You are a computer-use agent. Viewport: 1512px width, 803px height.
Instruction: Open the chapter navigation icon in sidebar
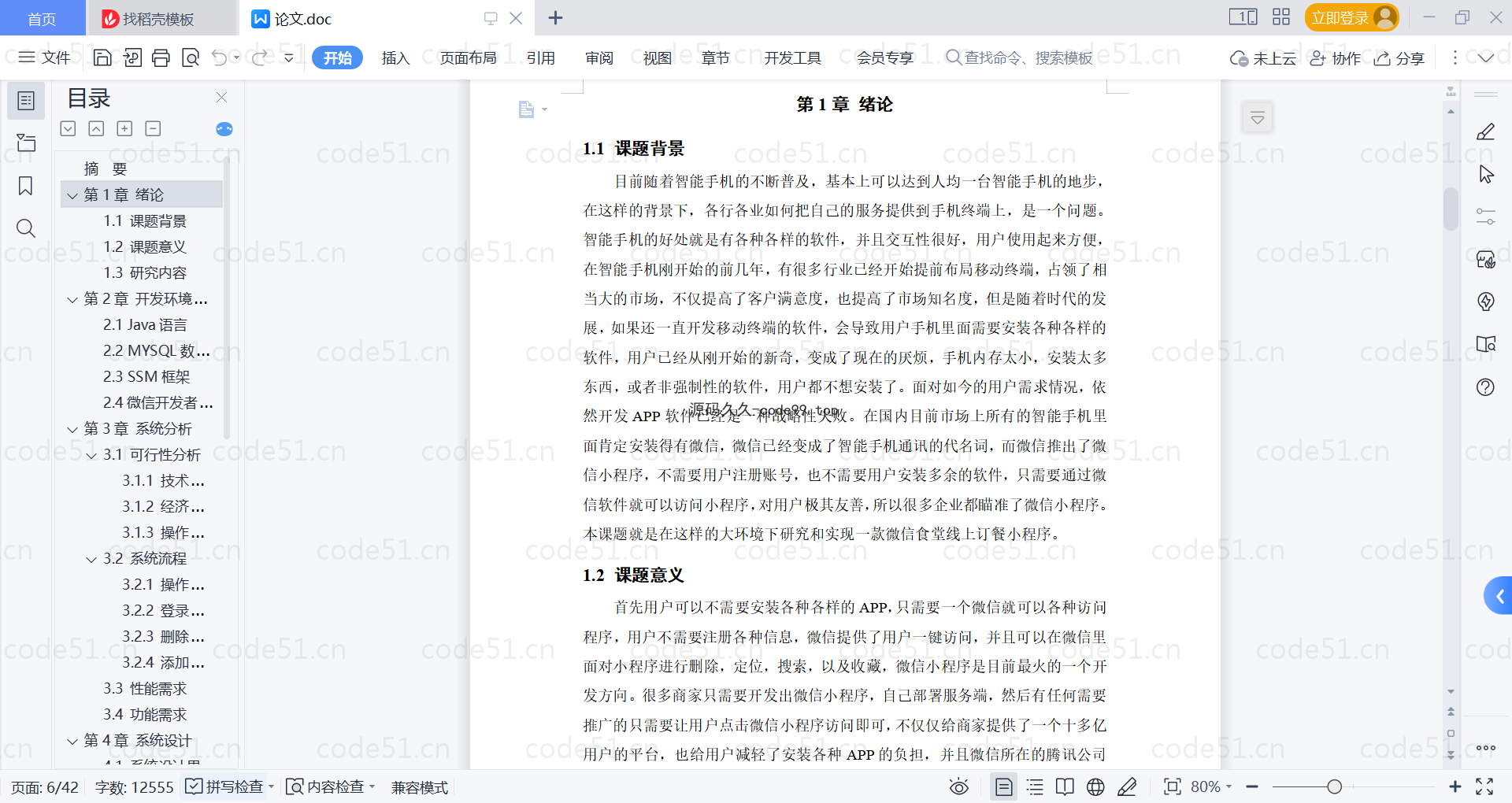pos(26,142)
